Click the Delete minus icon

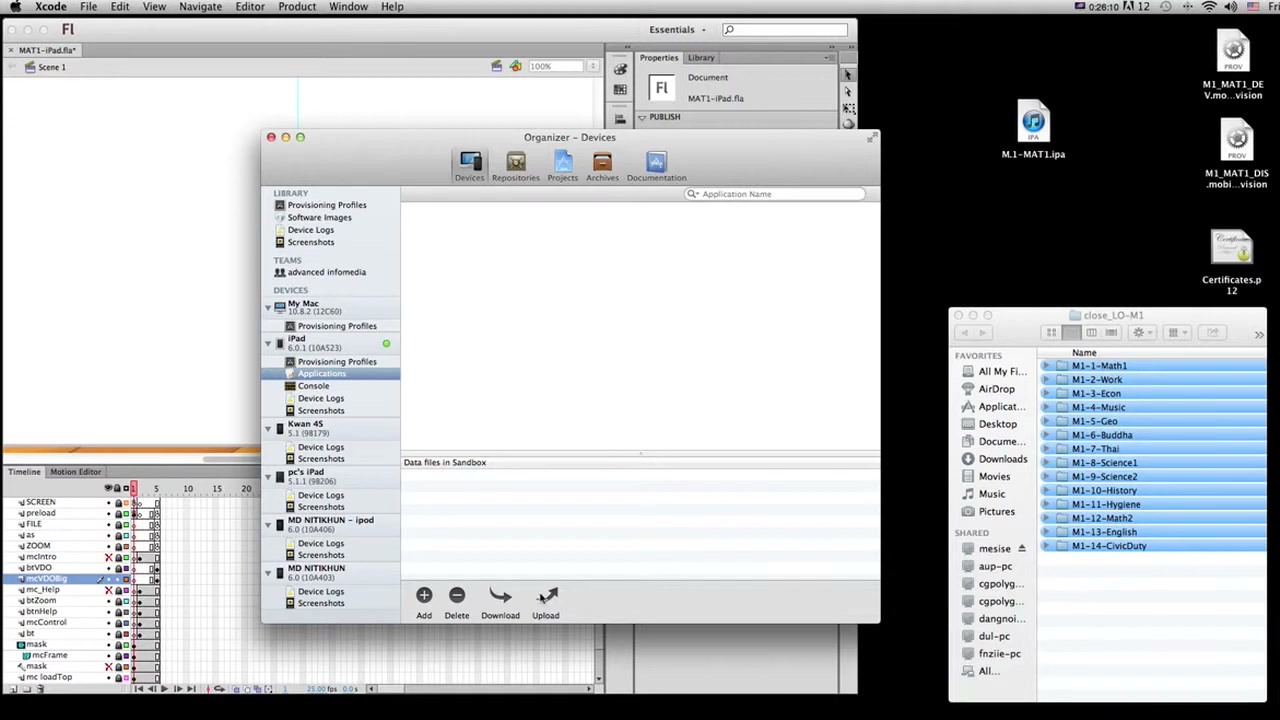(x=457, y=595)
